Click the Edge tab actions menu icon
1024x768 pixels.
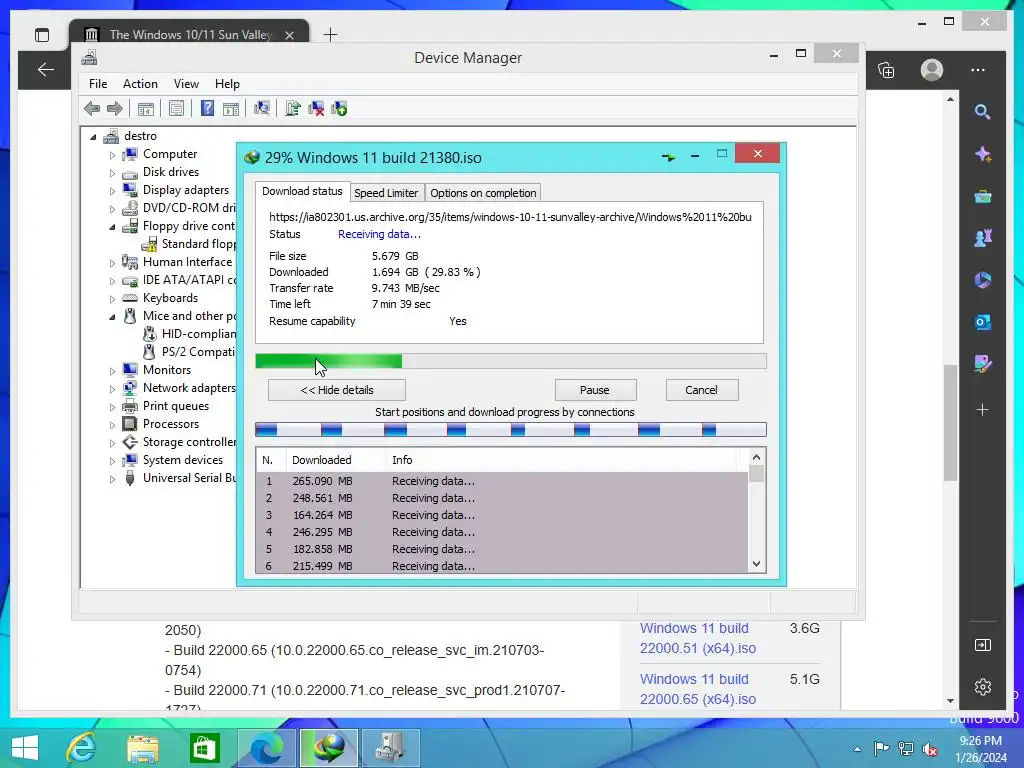42,35
